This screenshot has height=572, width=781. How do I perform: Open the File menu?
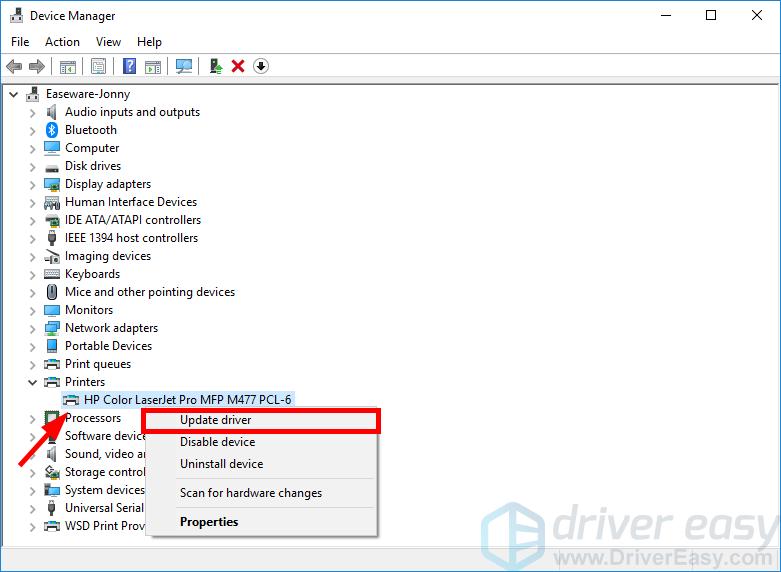20,42
